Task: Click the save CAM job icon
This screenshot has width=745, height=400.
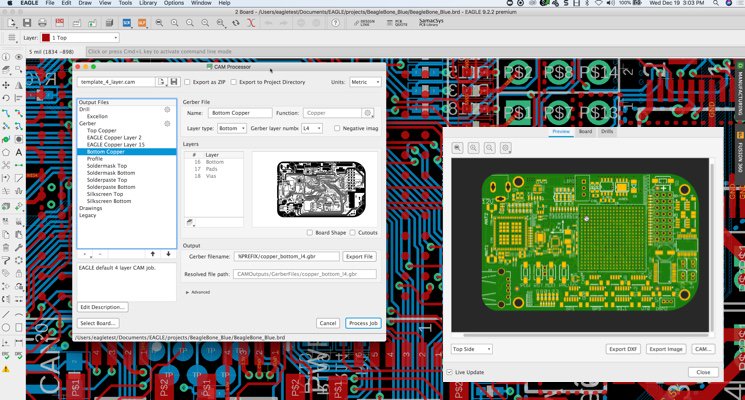Action: (x=174, y=82)
